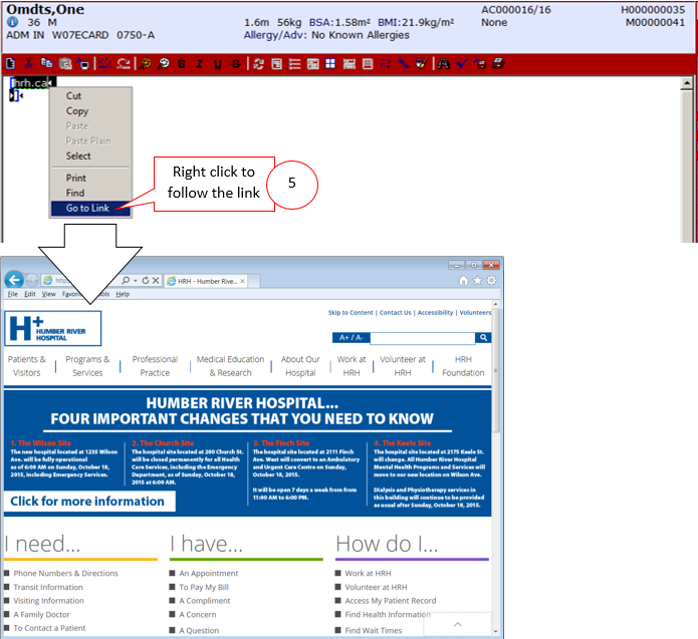Click the bulleted list icon in toolbar
Viewport: 698px width, 639px height.
click(295, 64)
